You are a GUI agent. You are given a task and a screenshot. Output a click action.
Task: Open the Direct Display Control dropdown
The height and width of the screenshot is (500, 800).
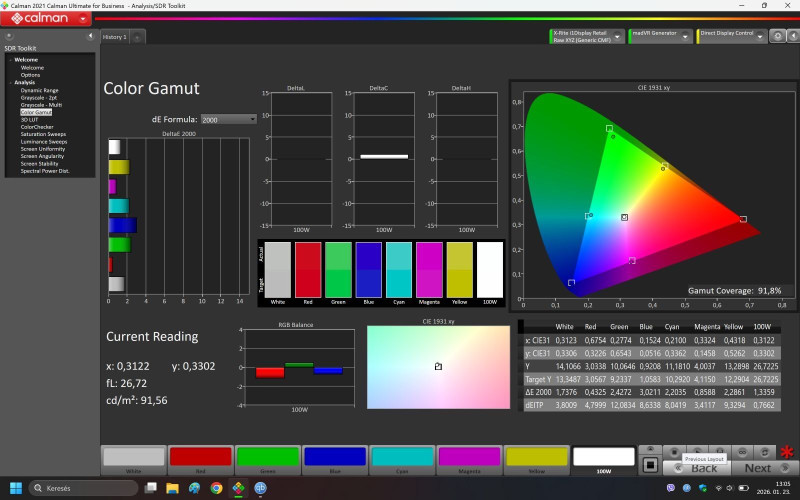(760, 36)
